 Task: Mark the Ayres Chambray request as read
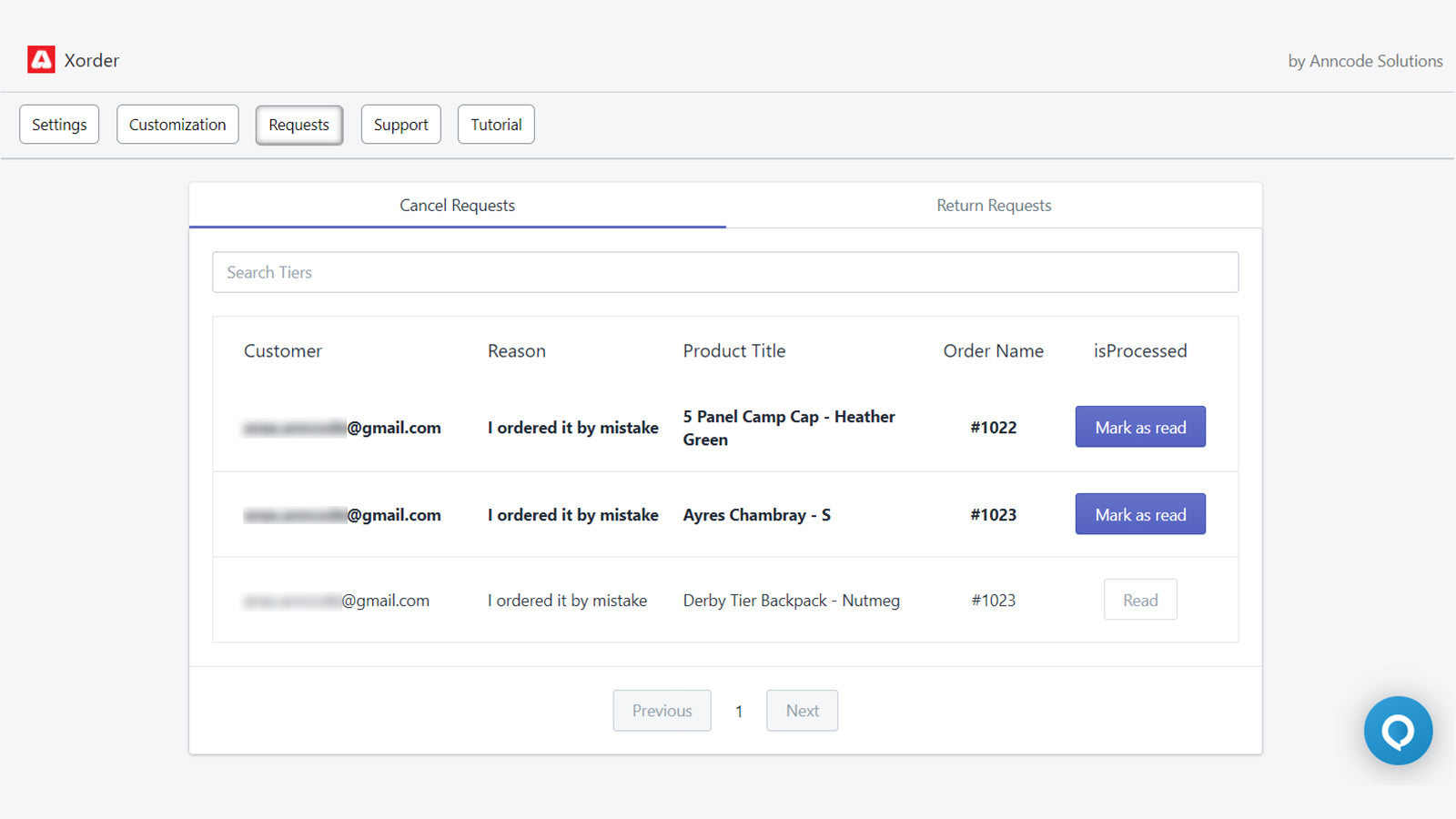click(x=1140, y=513)
